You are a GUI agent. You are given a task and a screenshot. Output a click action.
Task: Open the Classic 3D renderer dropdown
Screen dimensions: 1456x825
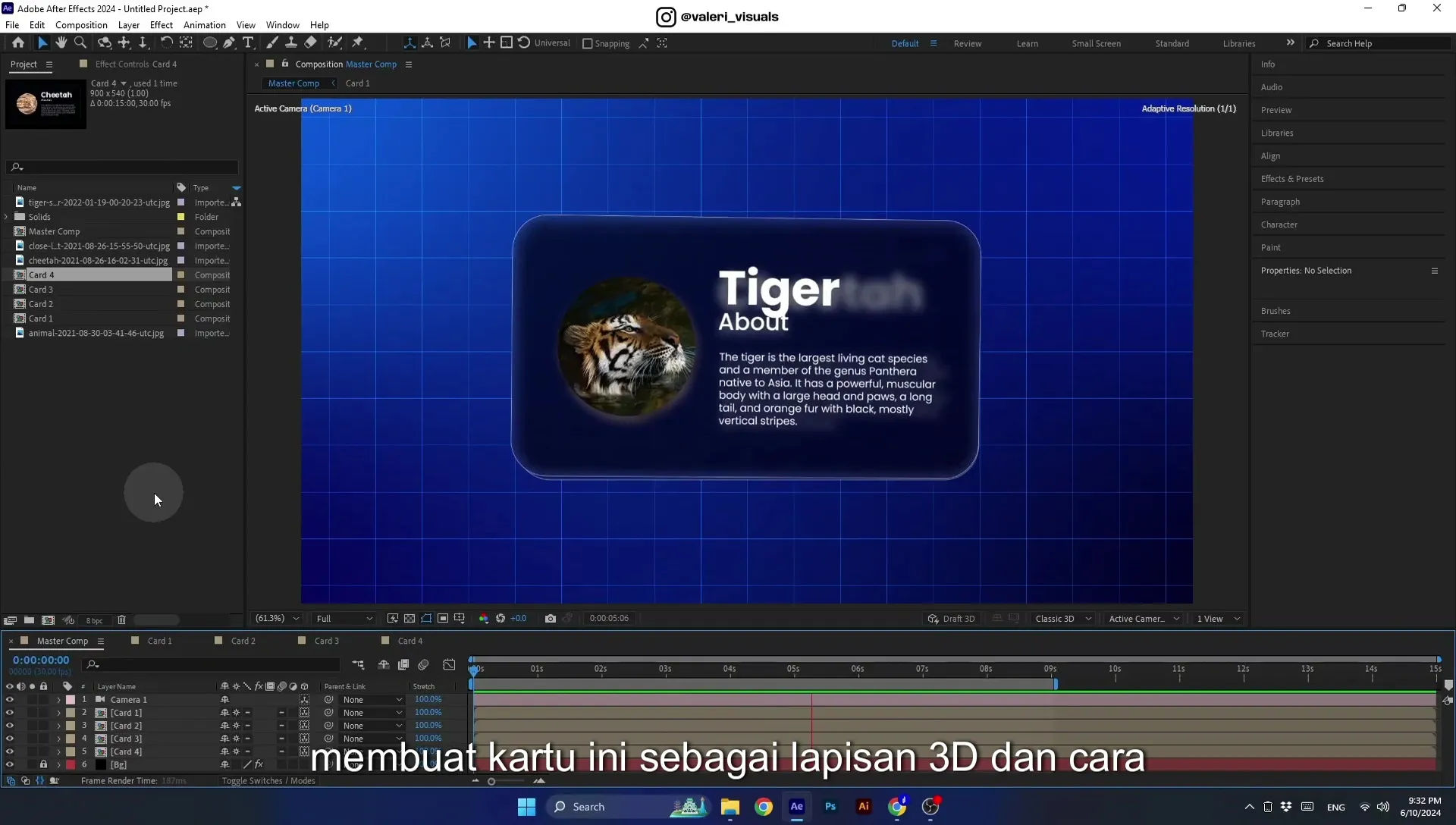(1063, 619)
